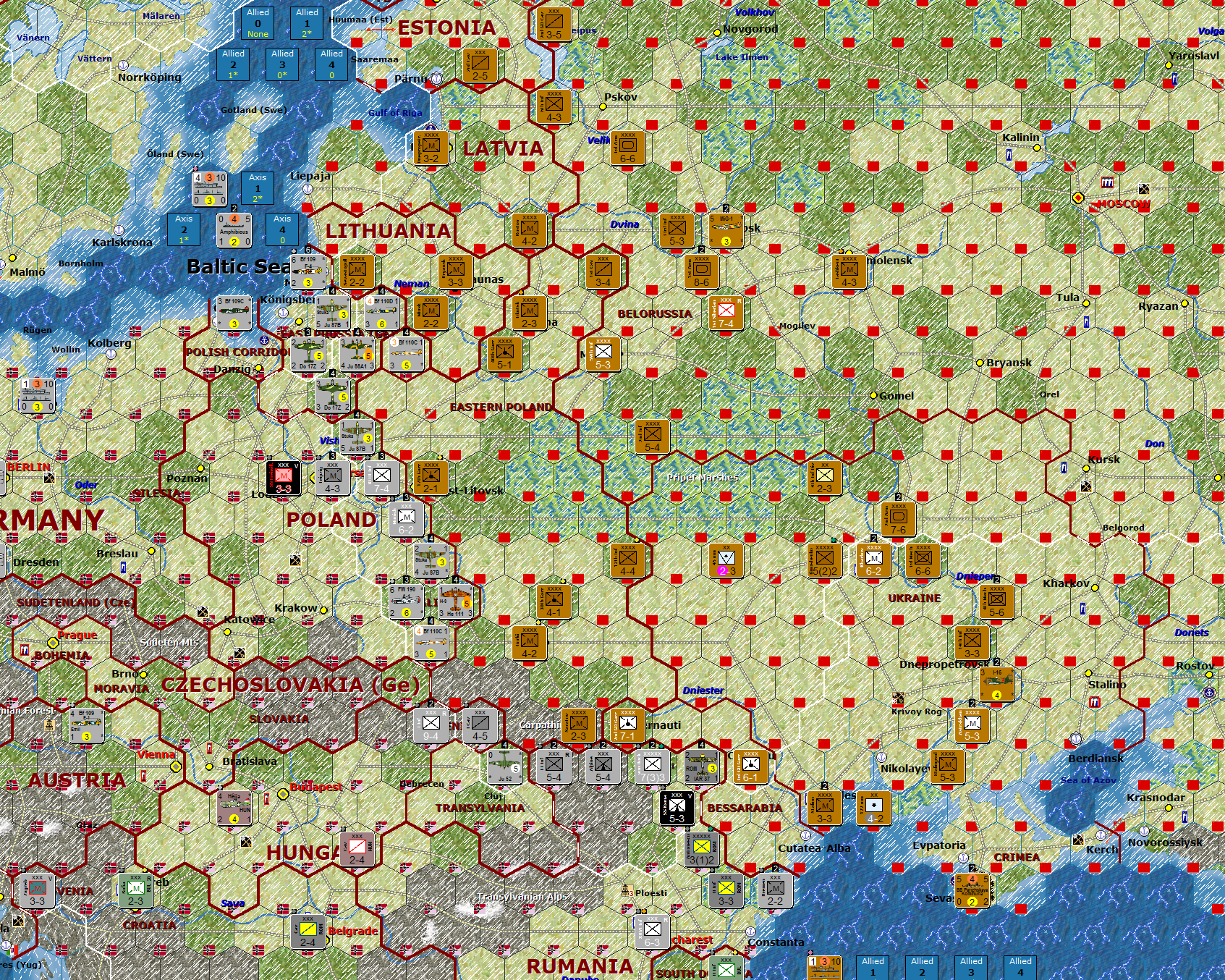The height and width of the screenshot is (980, 1225).
Task: Pick the 9-4 infantry corps in Slovakia
Action: coord(431,725)
